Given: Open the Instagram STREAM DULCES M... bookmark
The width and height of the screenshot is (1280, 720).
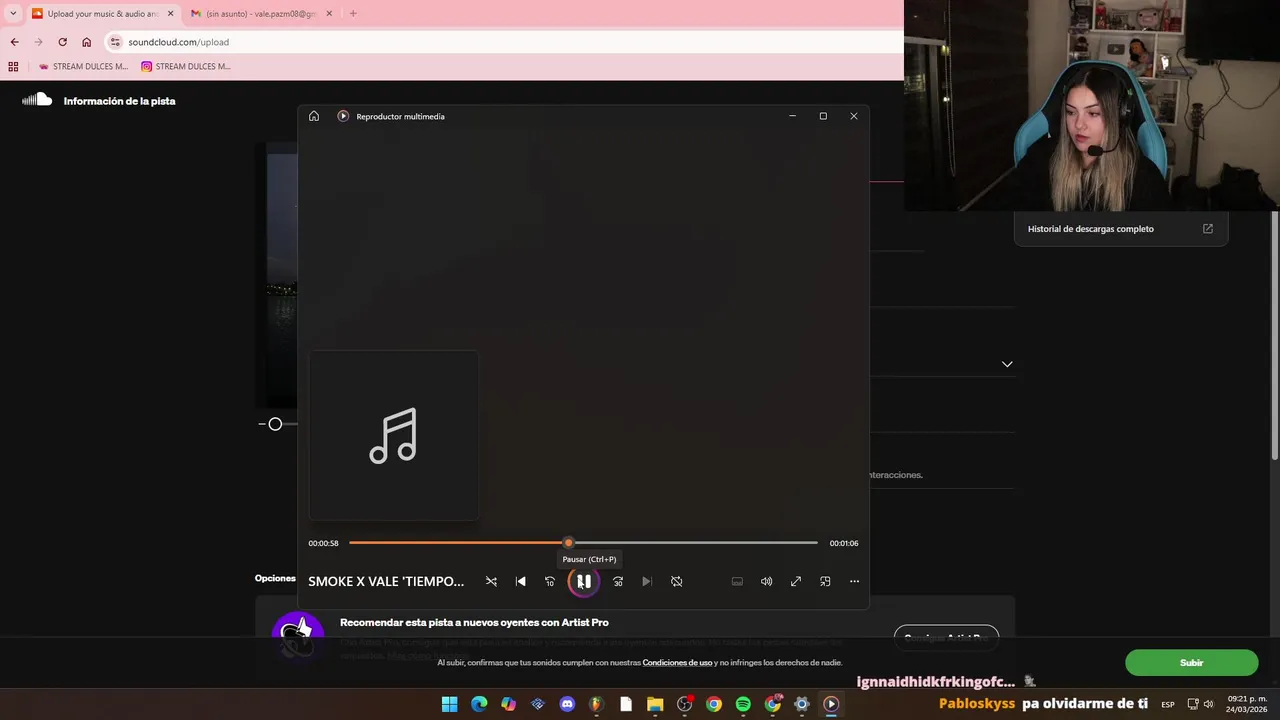Looking at the screenshot, I should tap(186, 67).
